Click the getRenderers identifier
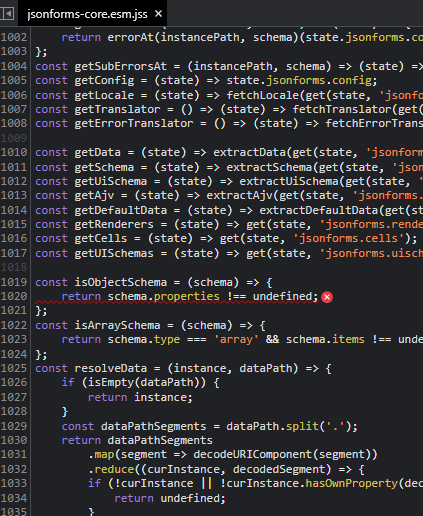The image size is (423, 516). click(114, 224)
